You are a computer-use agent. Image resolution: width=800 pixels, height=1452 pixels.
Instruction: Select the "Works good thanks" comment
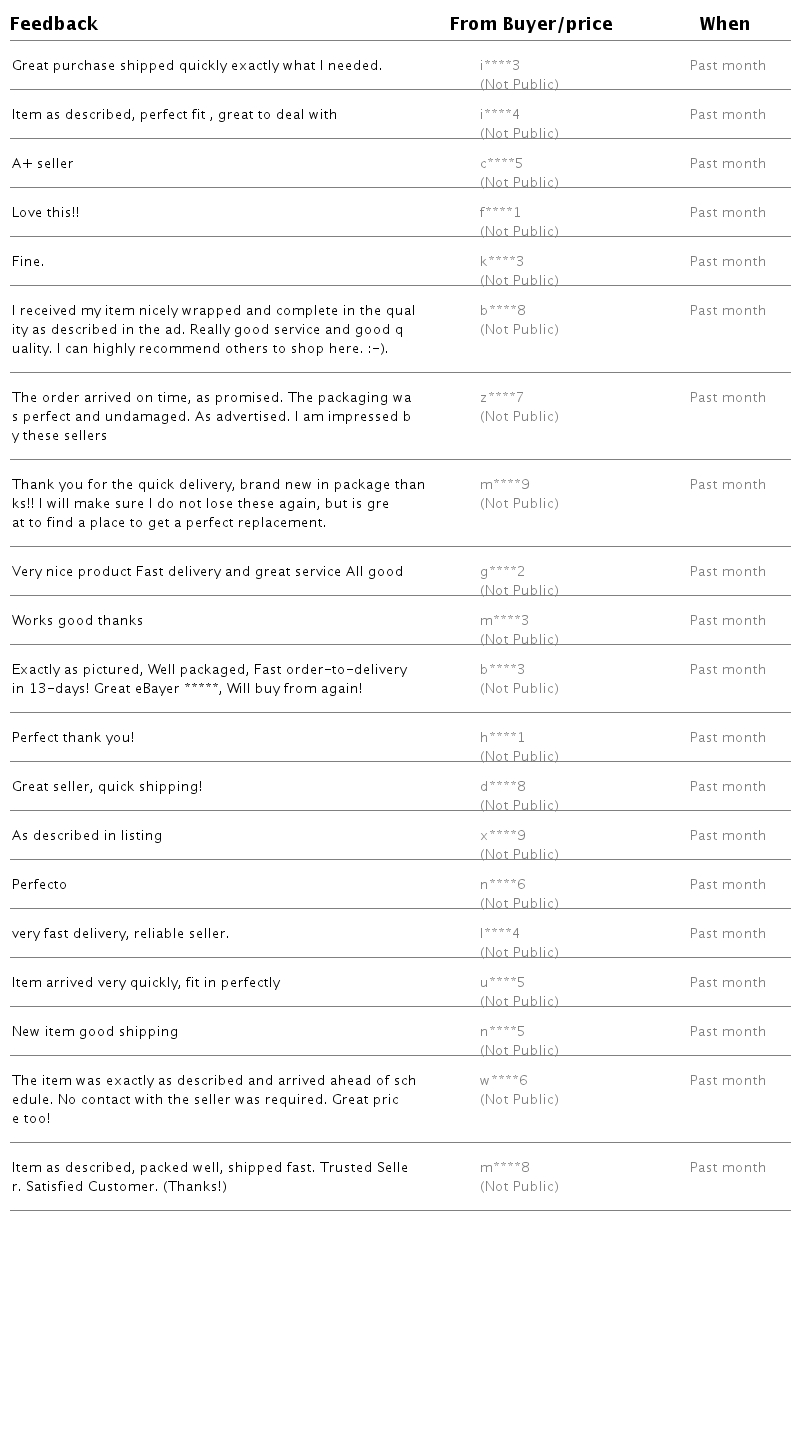pyautogui.click(x=78, y=621)
